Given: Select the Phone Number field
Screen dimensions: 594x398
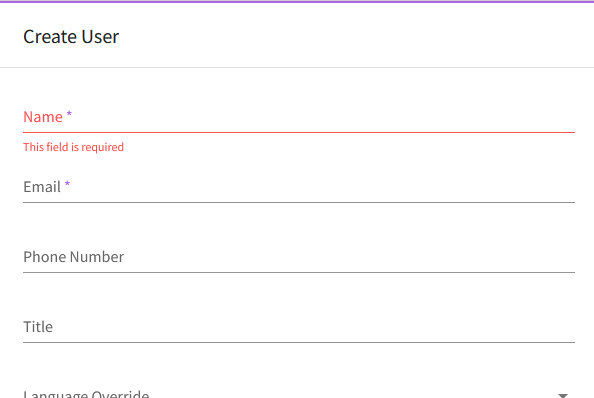Looking at the screenshot, I should [299, 257].
